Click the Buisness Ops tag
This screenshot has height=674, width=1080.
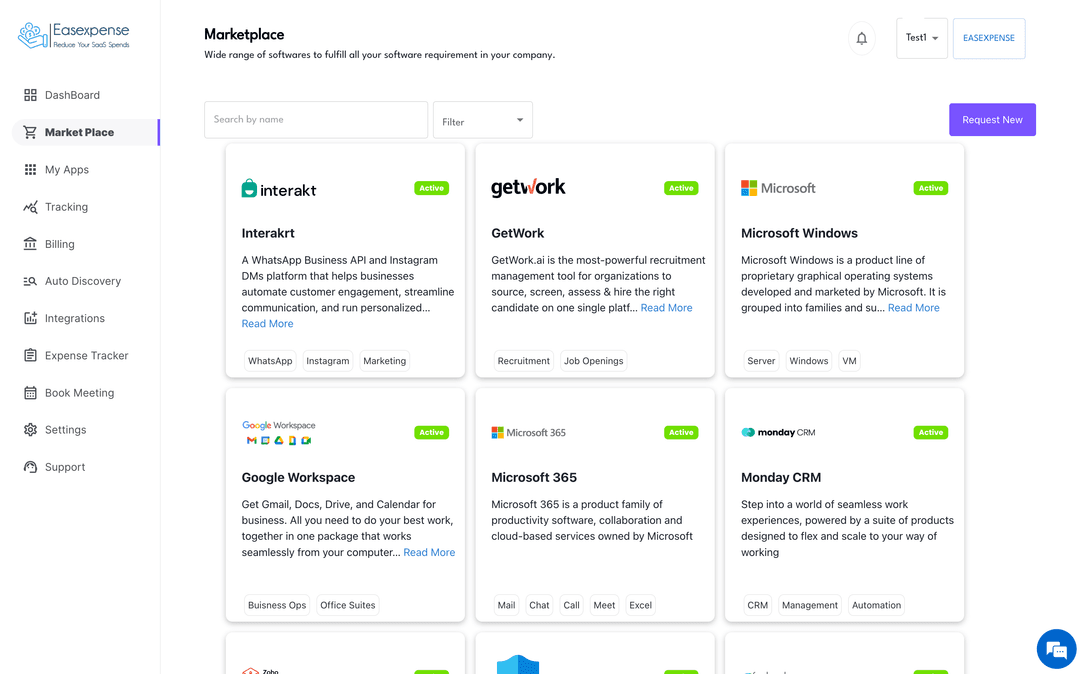tap(277, 605)
